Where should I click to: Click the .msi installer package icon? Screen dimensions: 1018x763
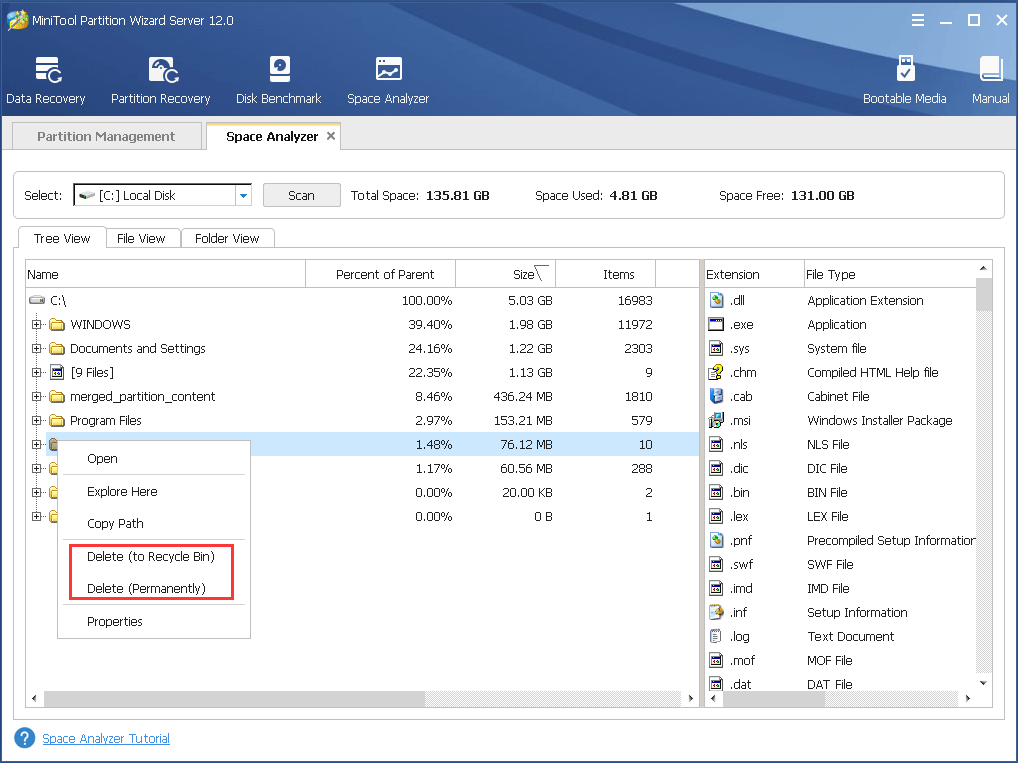point(716,420)
